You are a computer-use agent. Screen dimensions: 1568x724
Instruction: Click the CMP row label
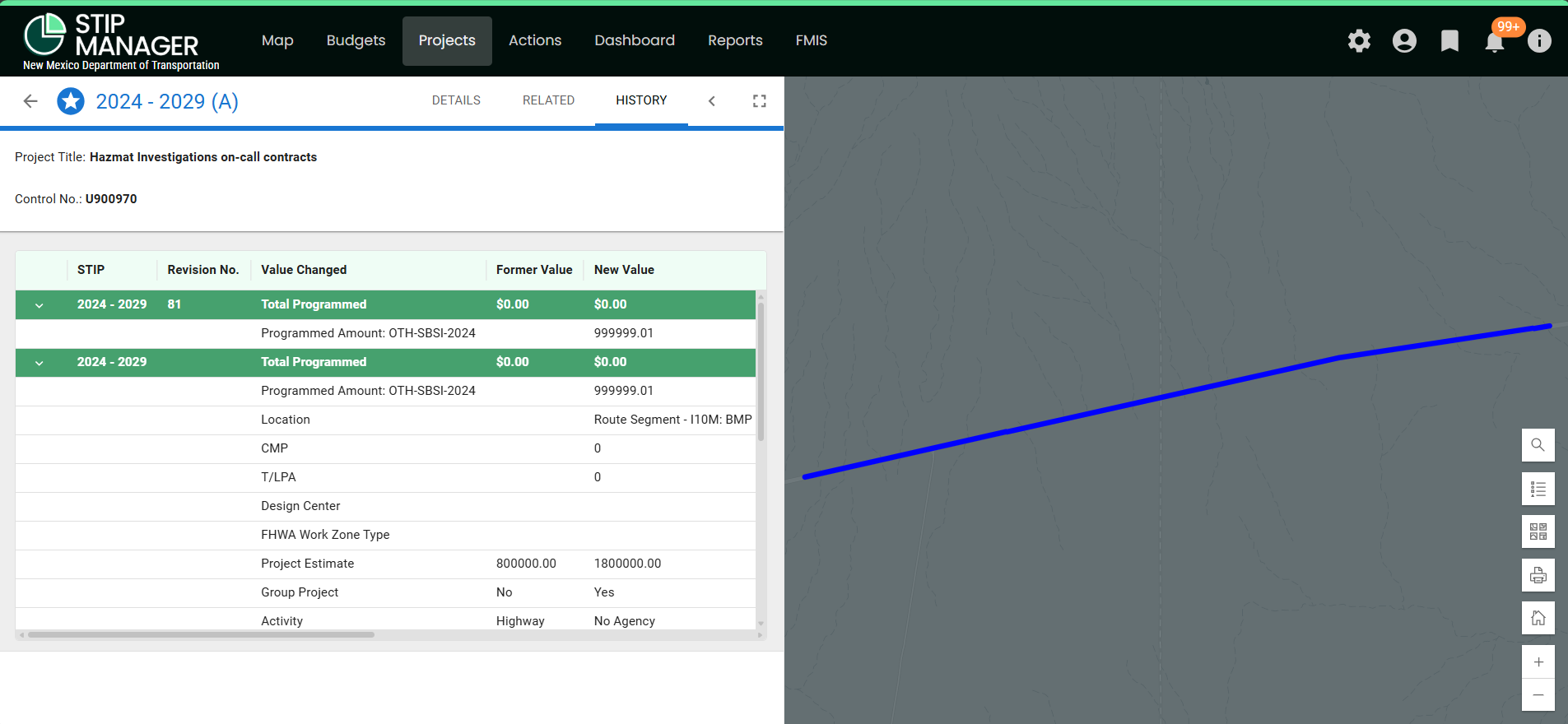tap(274, 448)
